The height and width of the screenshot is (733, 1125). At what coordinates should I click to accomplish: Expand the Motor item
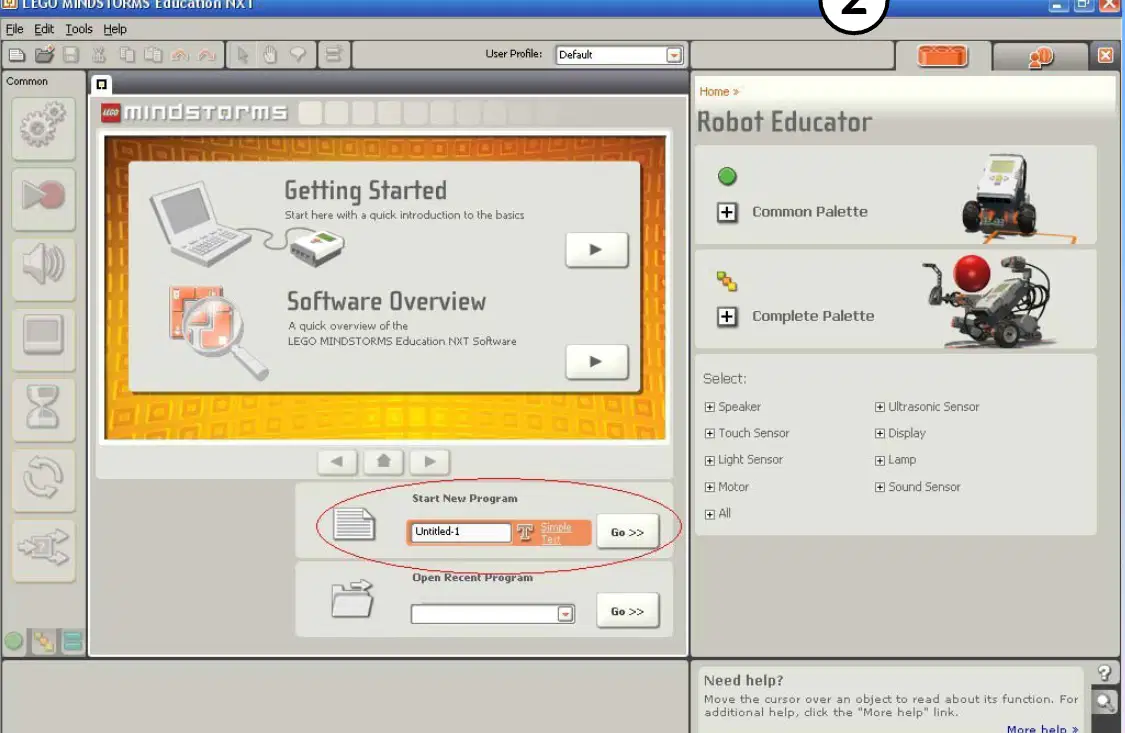coord(710,488)
